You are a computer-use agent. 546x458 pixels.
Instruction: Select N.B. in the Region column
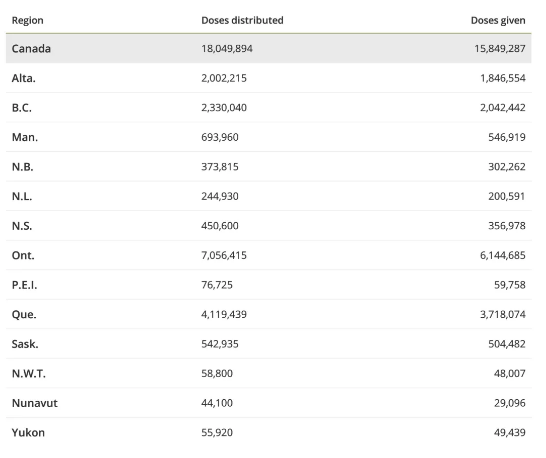pos(23,167)
